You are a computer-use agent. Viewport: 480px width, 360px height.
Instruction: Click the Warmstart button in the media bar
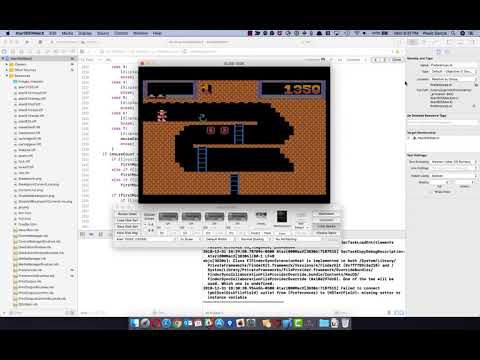tap(326, 214)
